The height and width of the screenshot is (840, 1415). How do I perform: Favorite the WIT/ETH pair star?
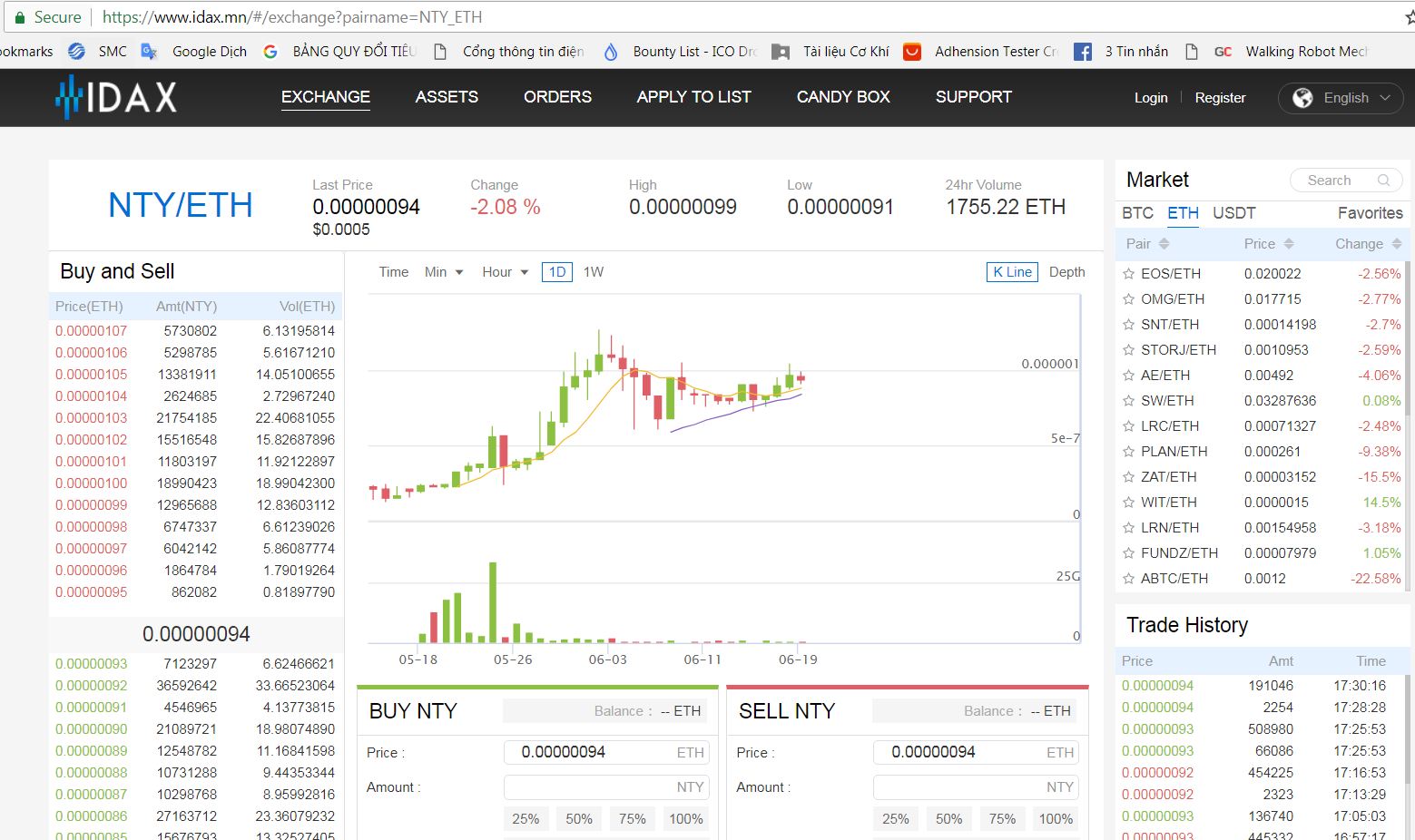1129,502
